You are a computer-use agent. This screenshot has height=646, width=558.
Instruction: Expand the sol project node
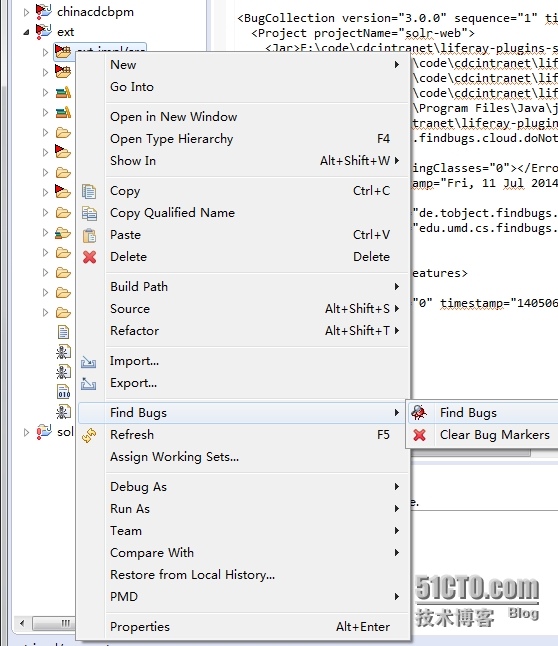(x=26, y=433)
